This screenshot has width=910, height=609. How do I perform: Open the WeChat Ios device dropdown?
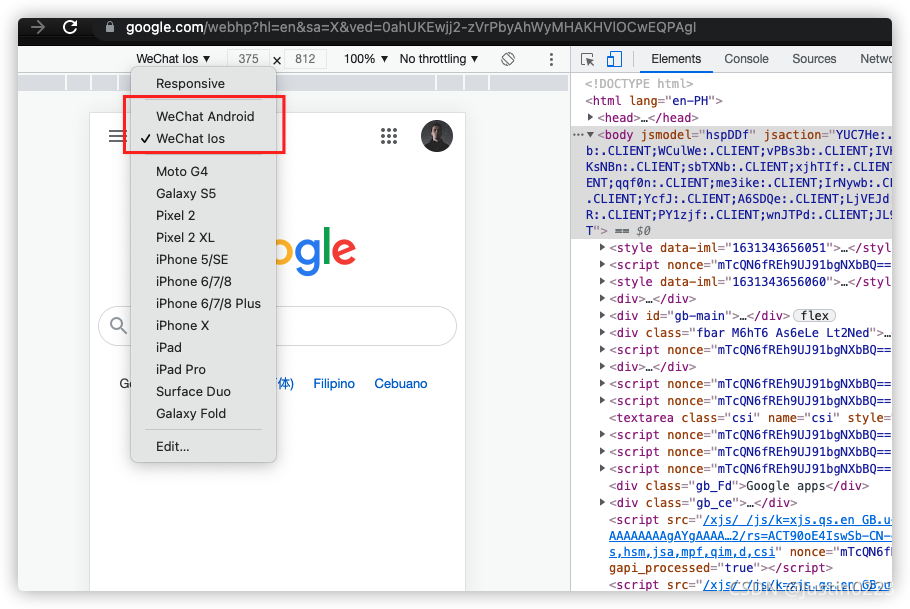pyautogui.click(x=173, y=59)
